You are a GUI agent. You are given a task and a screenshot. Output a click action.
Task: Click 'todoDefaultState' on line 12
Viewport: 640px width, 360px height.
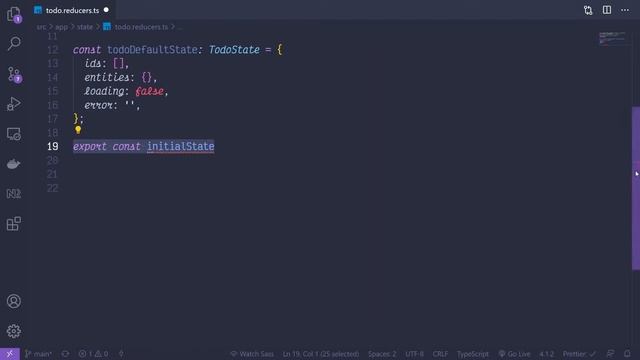(152, 50)
